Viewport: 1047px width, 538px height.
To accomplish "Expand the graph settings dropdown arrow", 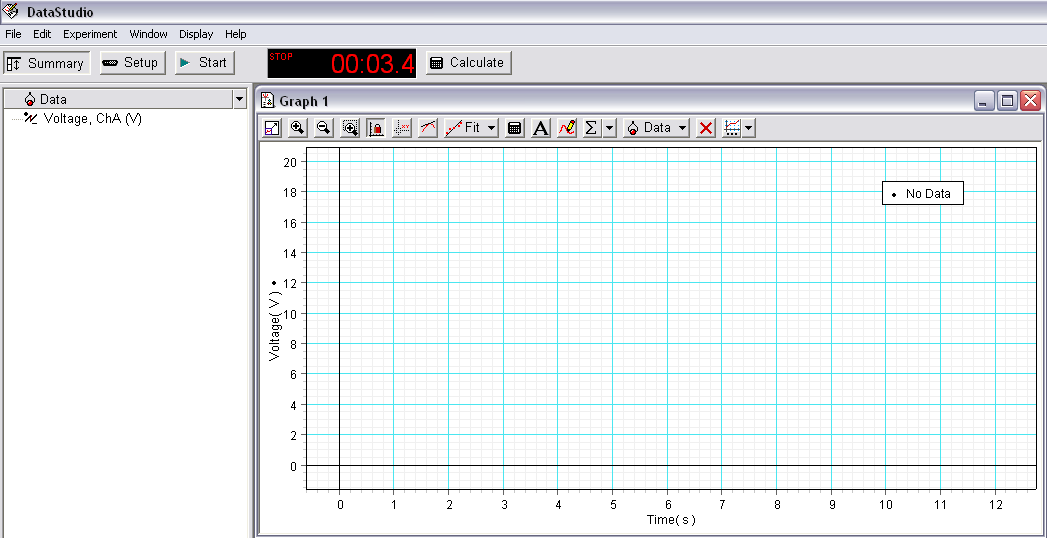I will 749,127.
